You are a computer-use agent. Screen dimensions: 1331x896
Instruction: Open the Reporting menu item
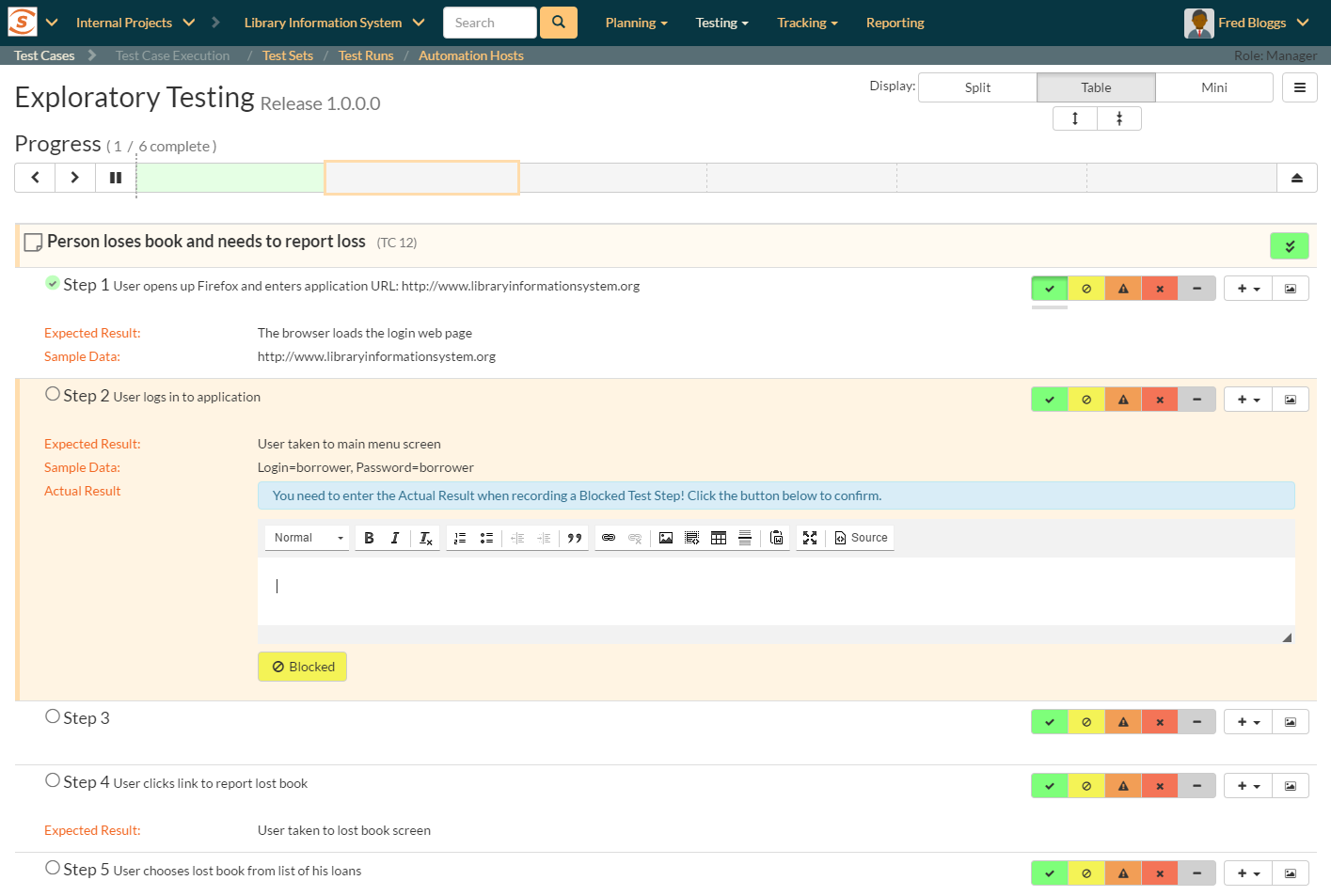(x=895, y=23)
